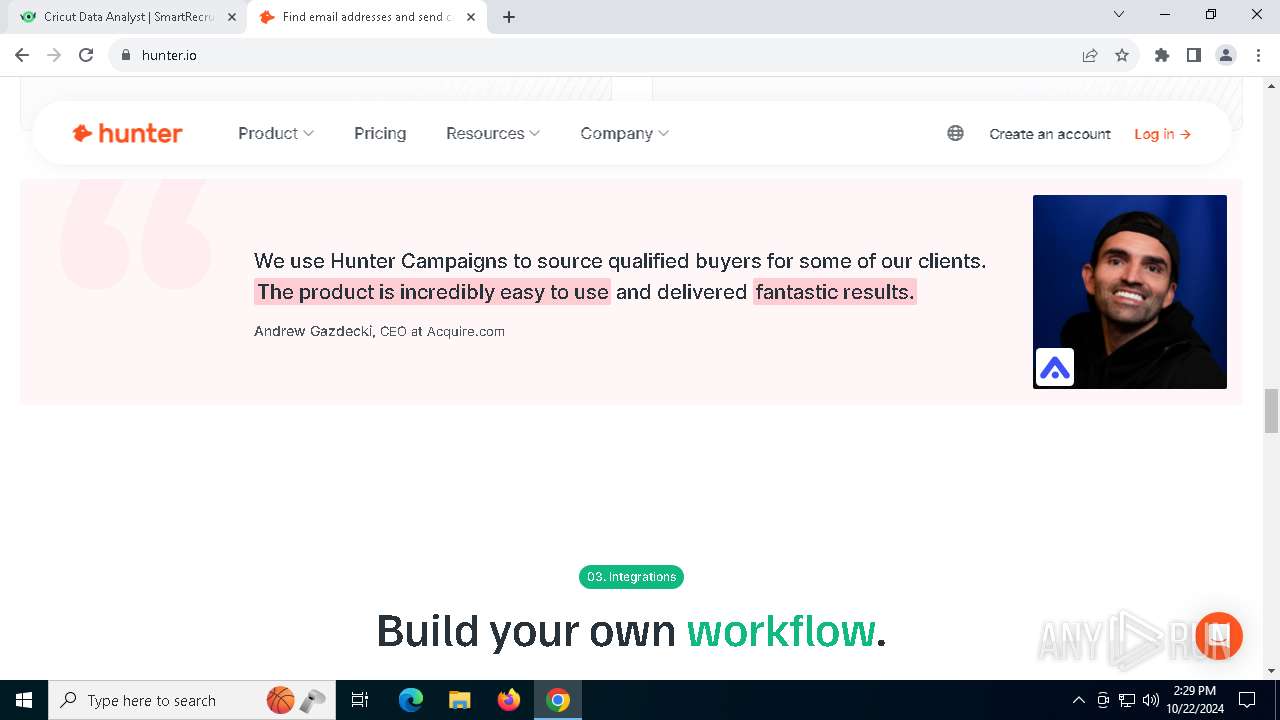Bookmark this page with the star icon
The height and width of the screenshot is (720, 1280).
pyautogui.click(x=1122, y=55)
